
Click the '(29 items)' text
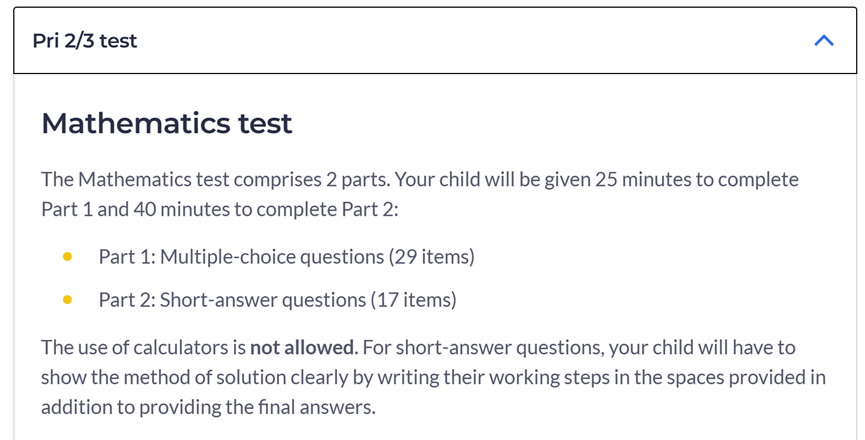click(431, 257)
